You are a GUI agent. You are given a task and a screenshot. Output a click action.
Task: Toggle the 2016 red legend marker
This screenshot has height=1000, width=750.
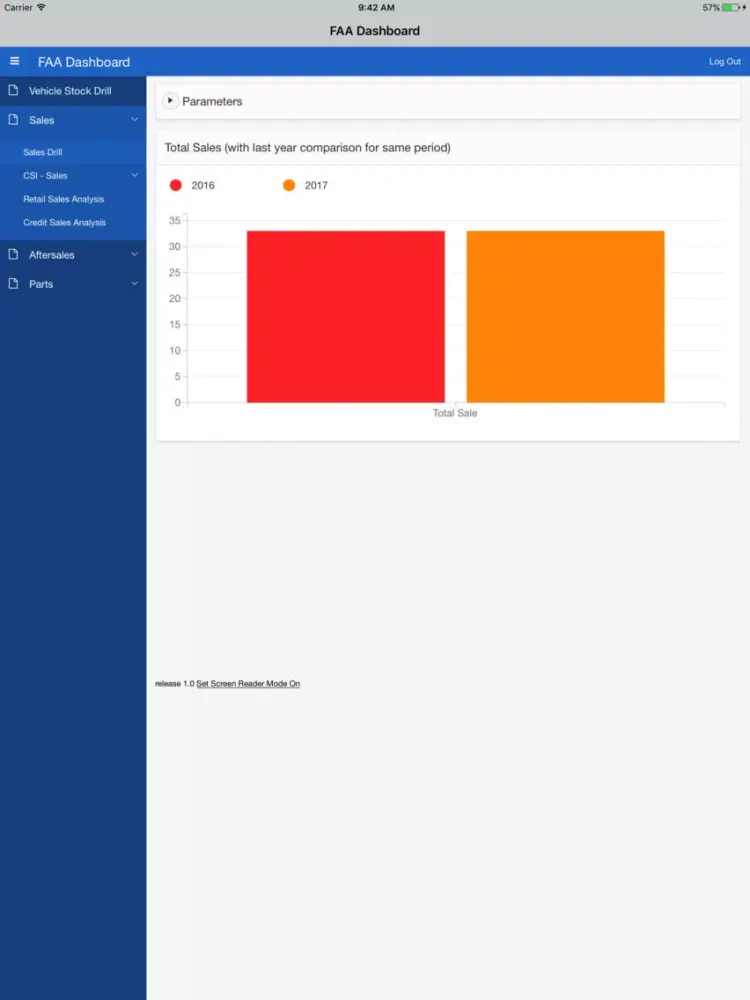click(x=176, y=185)
